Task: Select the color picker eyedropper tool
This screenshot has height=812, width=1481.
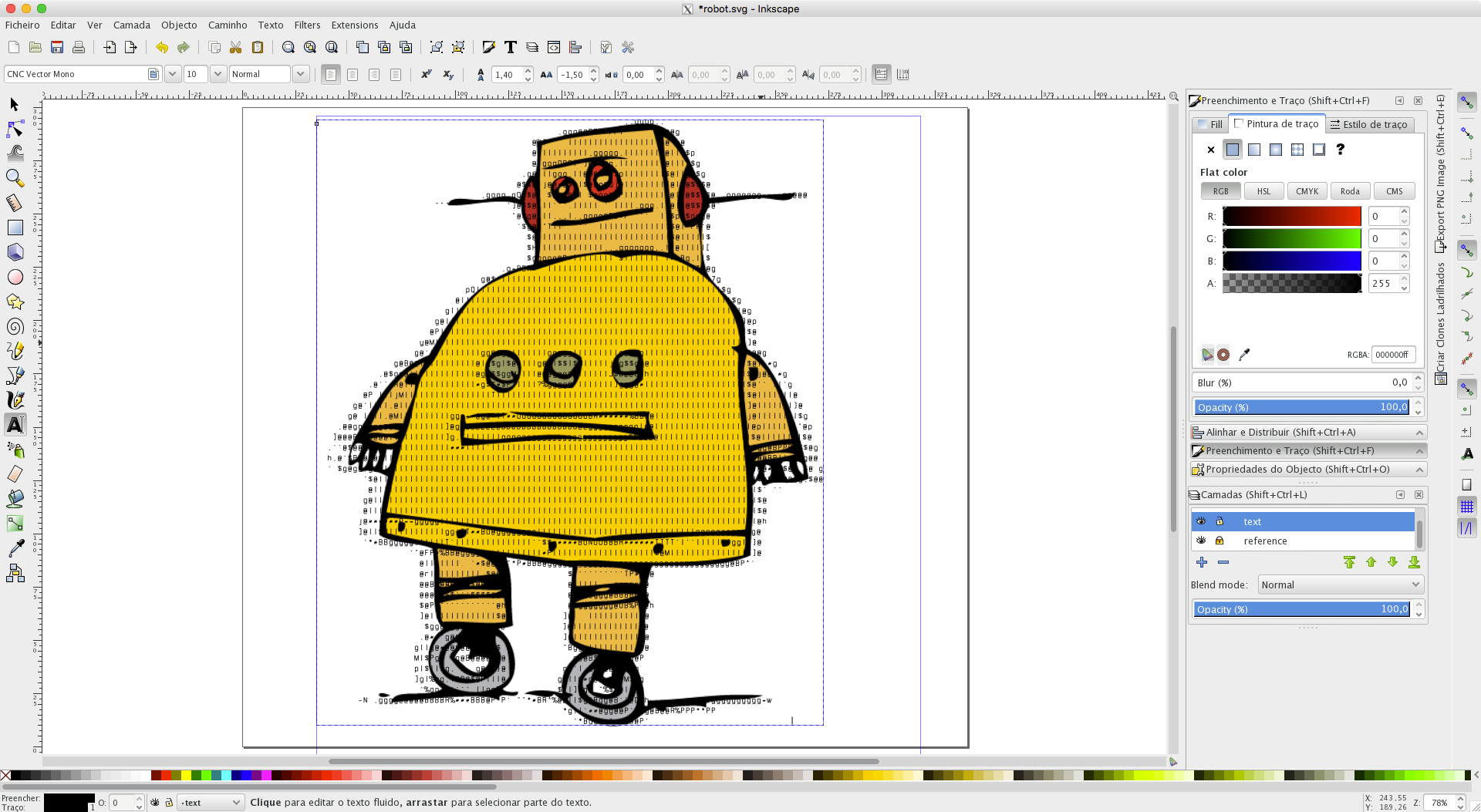Action: coord(15,548)
